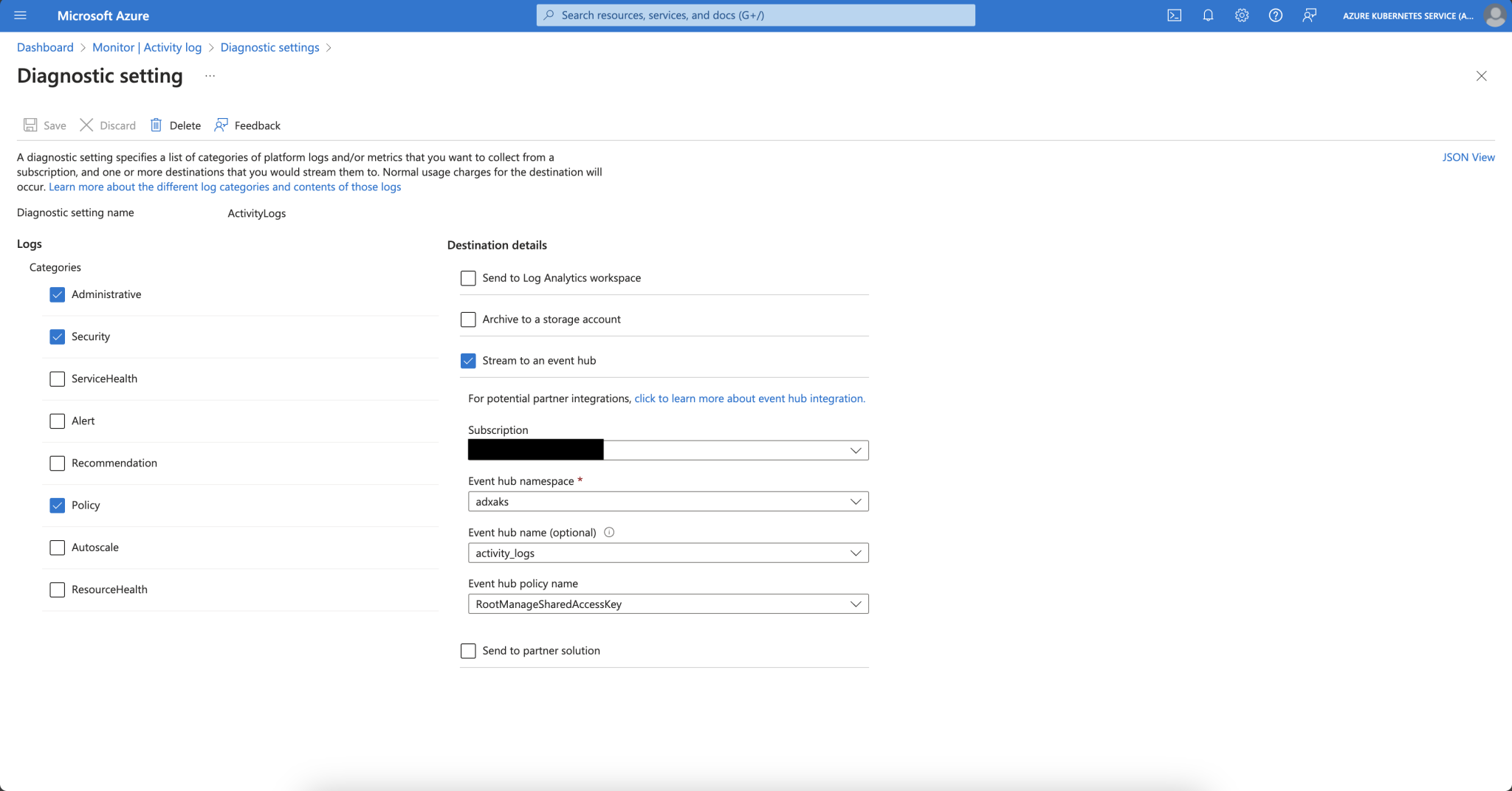The width and height of the screenshot is (1512, 791).
Task: Open the Cloud Shell terminal
Action: pyautogui.click(x=1174, y=15)
